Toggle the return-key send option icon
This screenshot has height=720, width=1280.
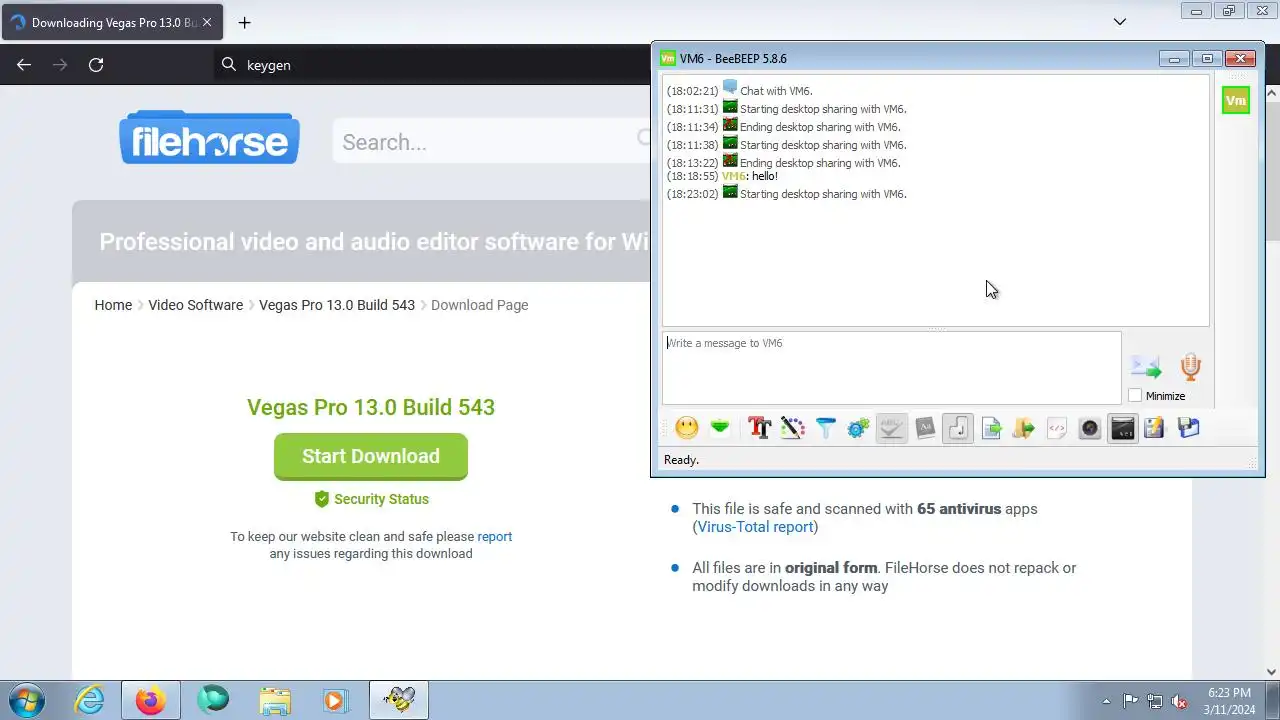[958, 428]
